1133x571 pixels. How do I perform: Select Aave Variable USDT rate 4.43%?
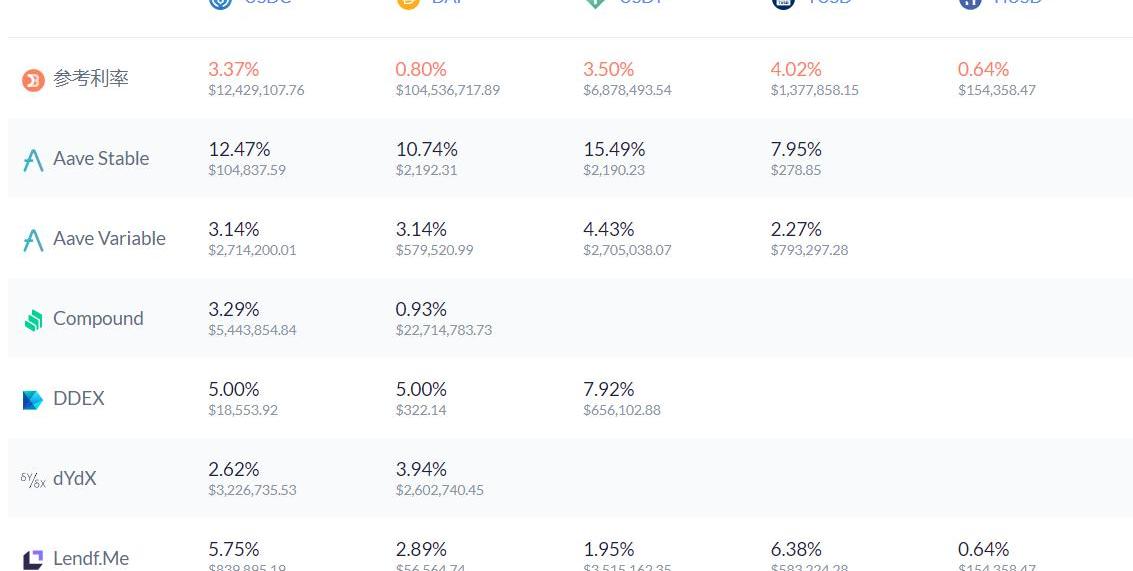tap(608, 230)
